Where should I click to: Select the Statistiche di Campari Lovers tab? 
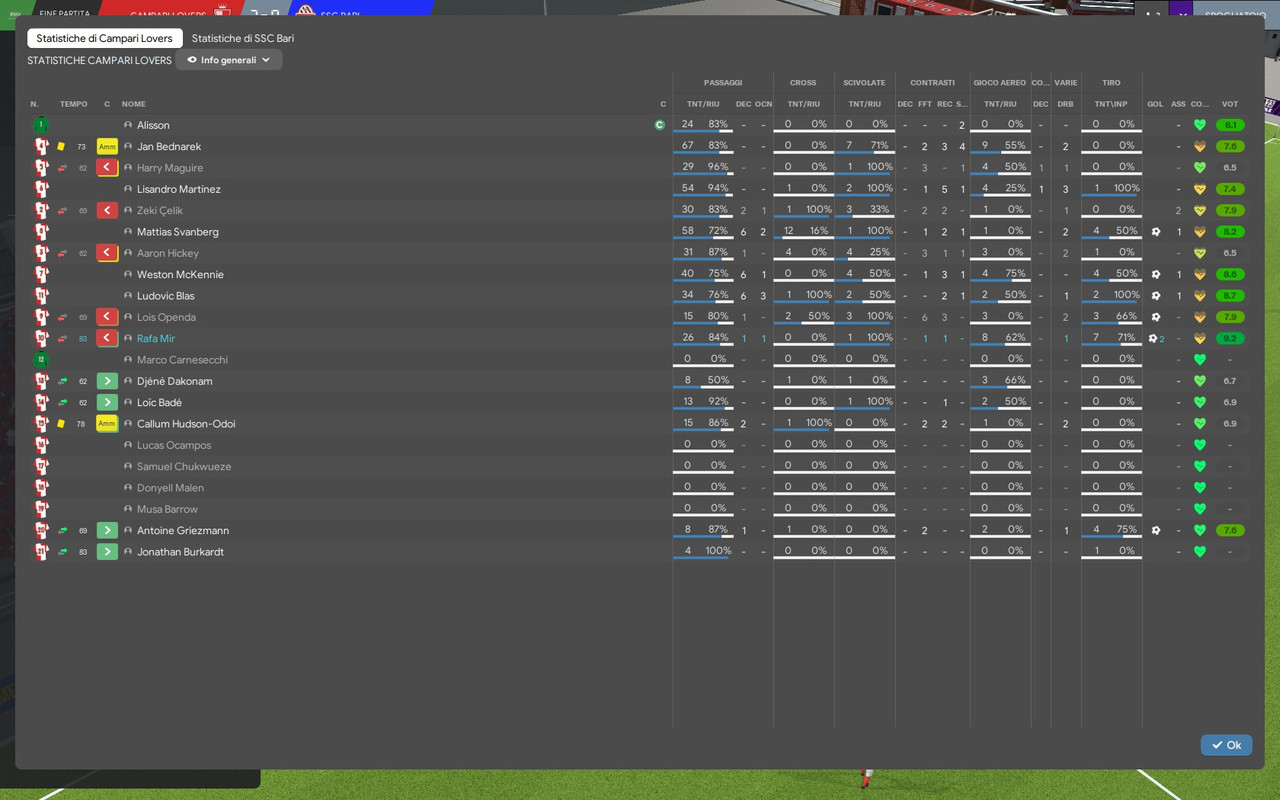105,38
